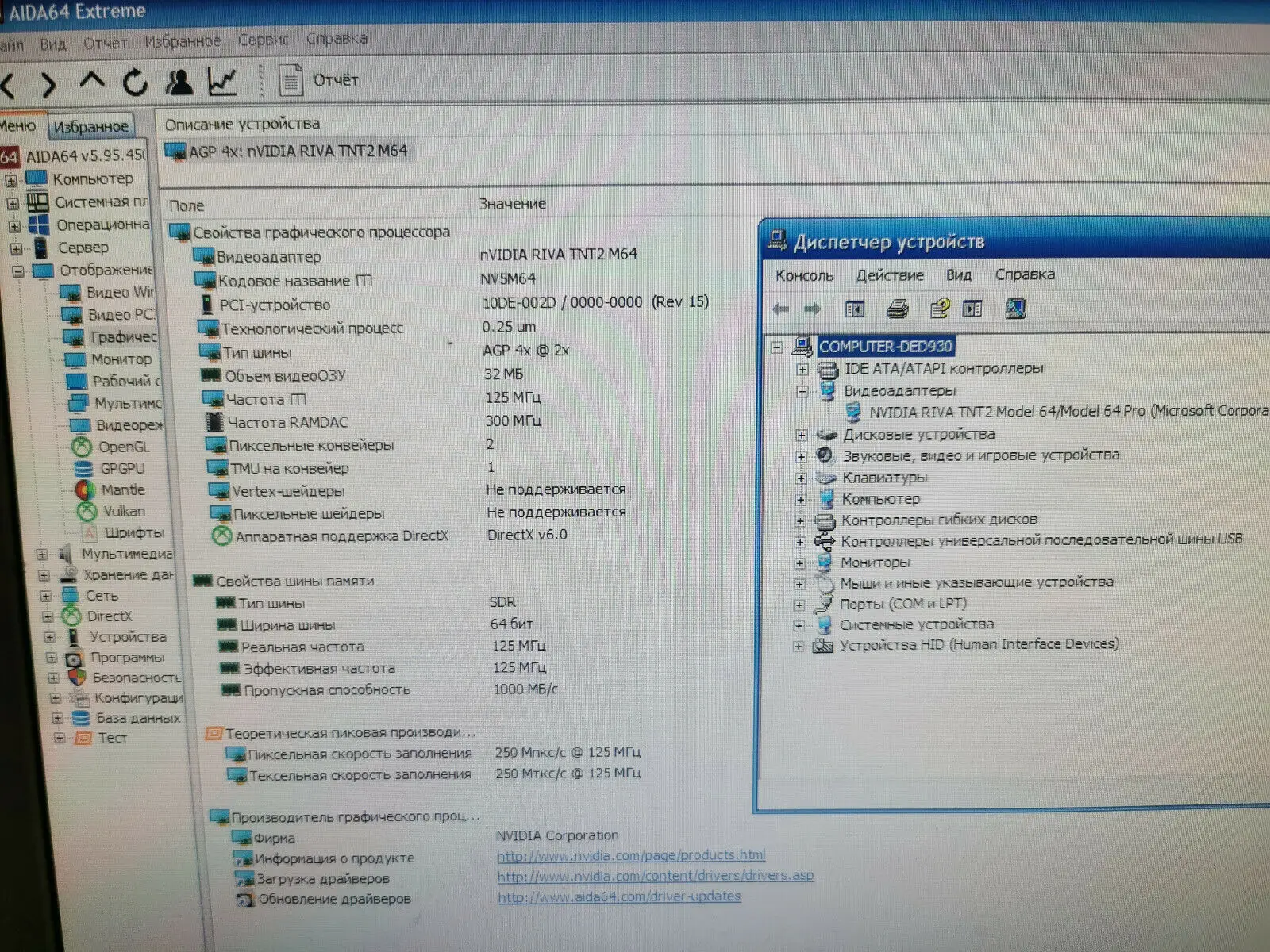1270x952 pixels.
Task: Open the report page icon
Action: 291,79
